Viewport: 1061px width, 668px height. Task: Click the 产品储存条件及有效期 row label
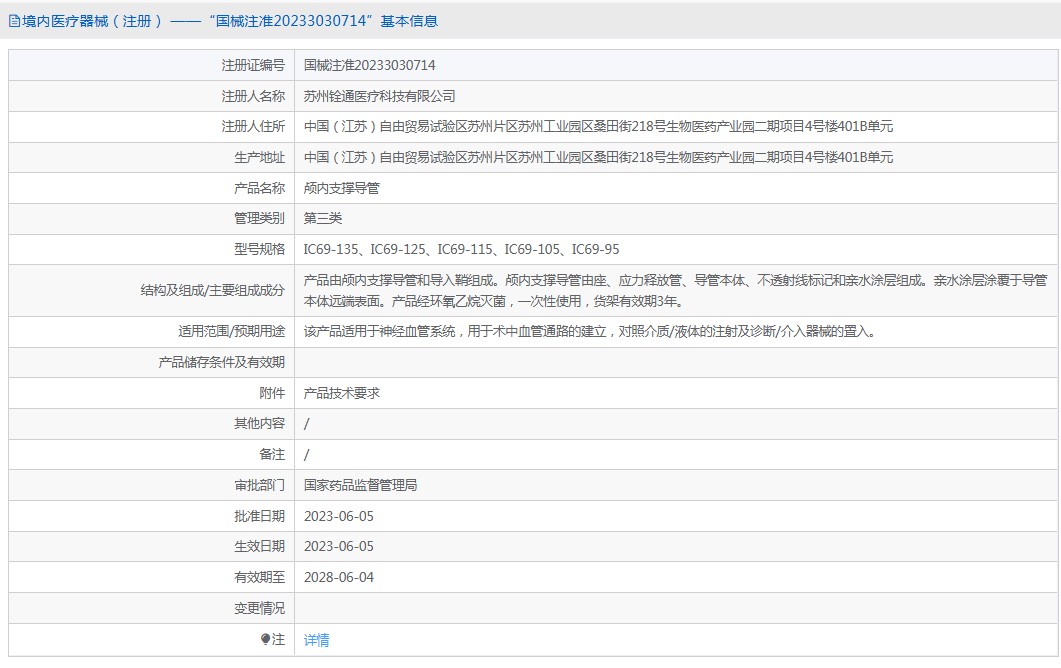(221, 362)
